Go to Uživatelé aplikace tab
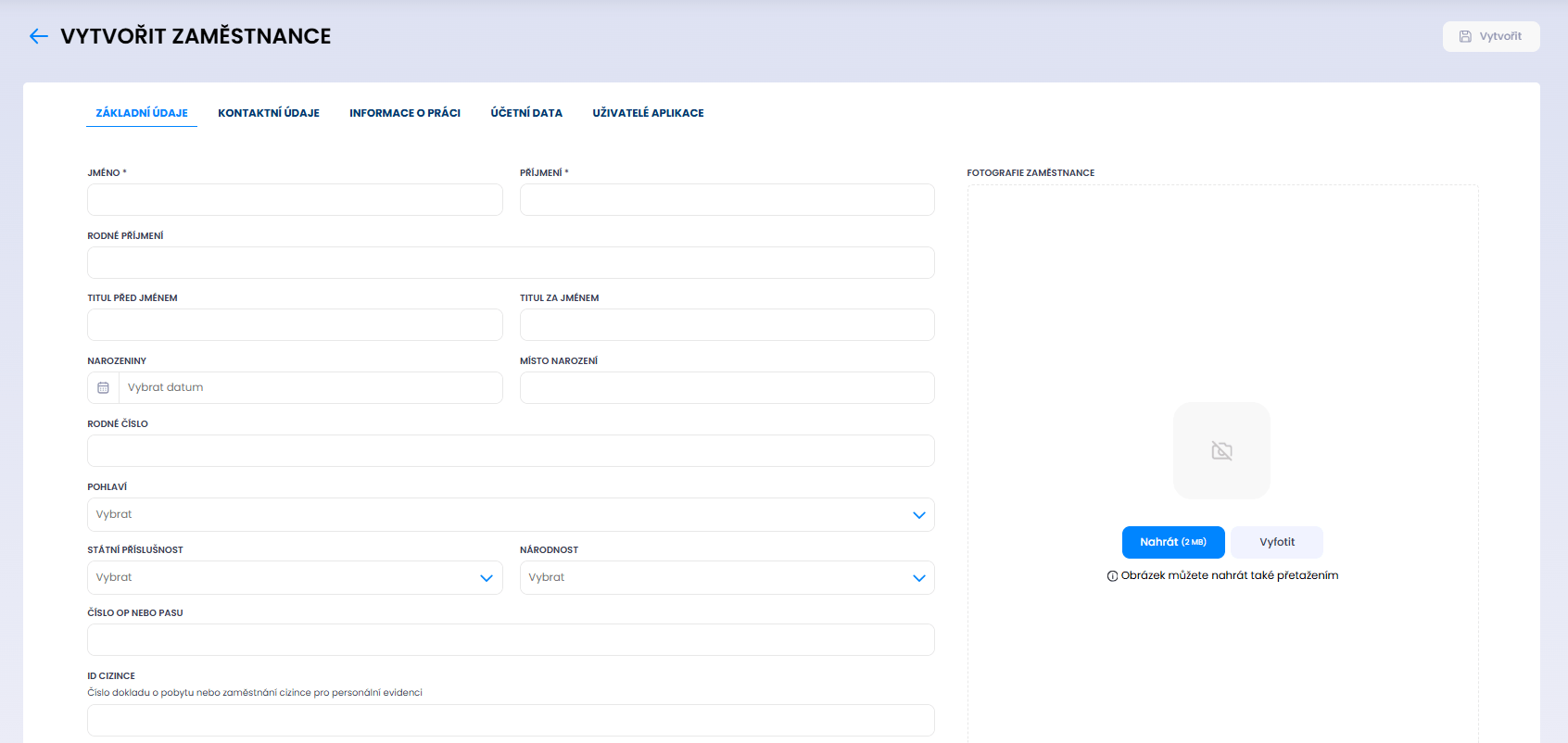This screenshot has width=1568, height=743. (648, 113)
